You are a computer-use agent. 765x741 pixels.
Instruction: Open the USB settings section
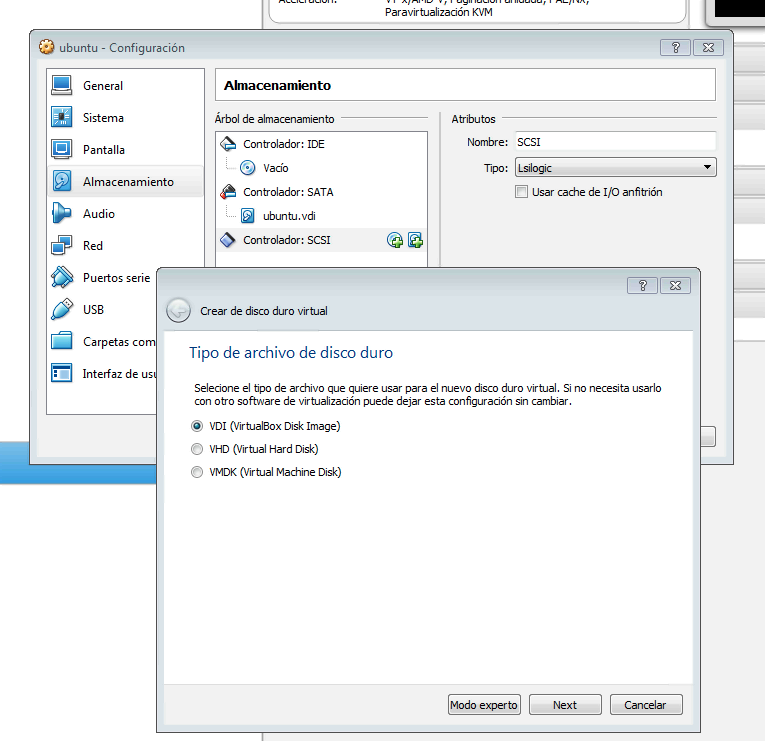click(x=93, y=310)
